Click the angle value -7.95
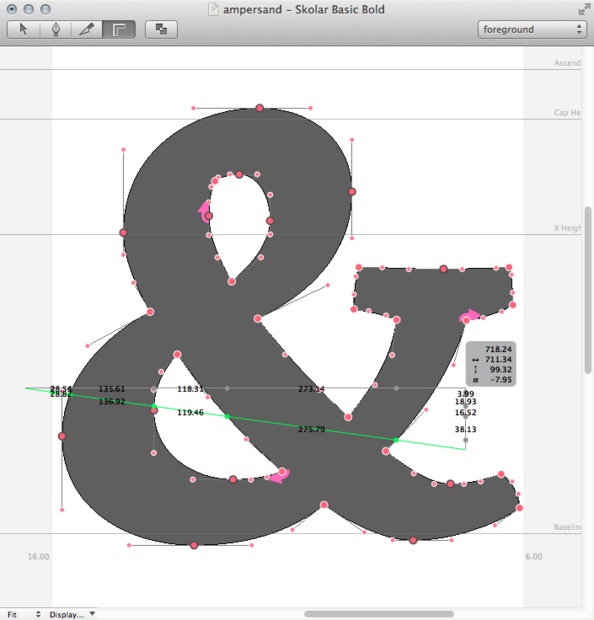Viewport: 594px width, 620px height. click(500, 380)
